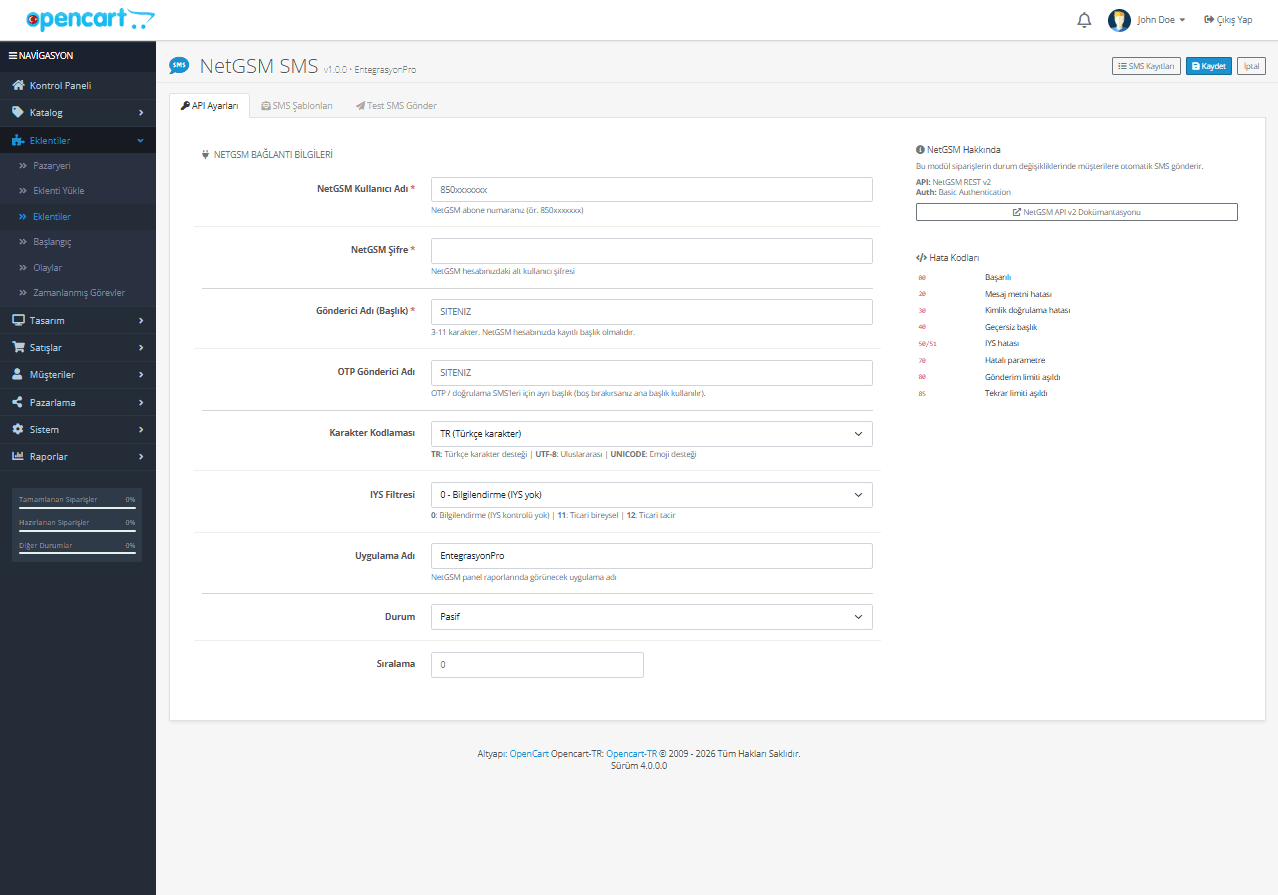Click the Pazarlama share icon
The width and height of the screenshot is (1278, 895).
pos(18,402)
